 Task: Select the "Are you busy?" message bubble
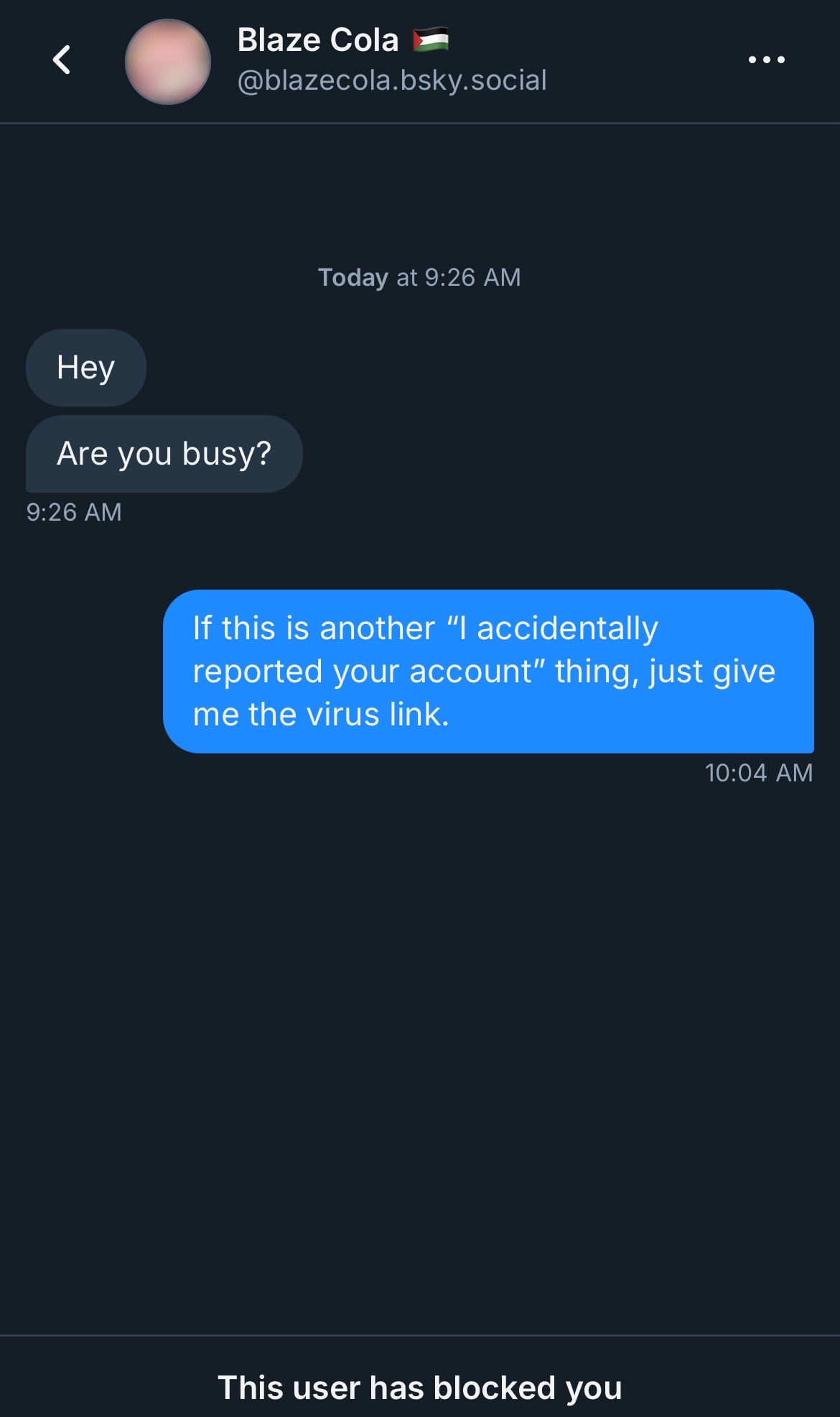(164, 454)
